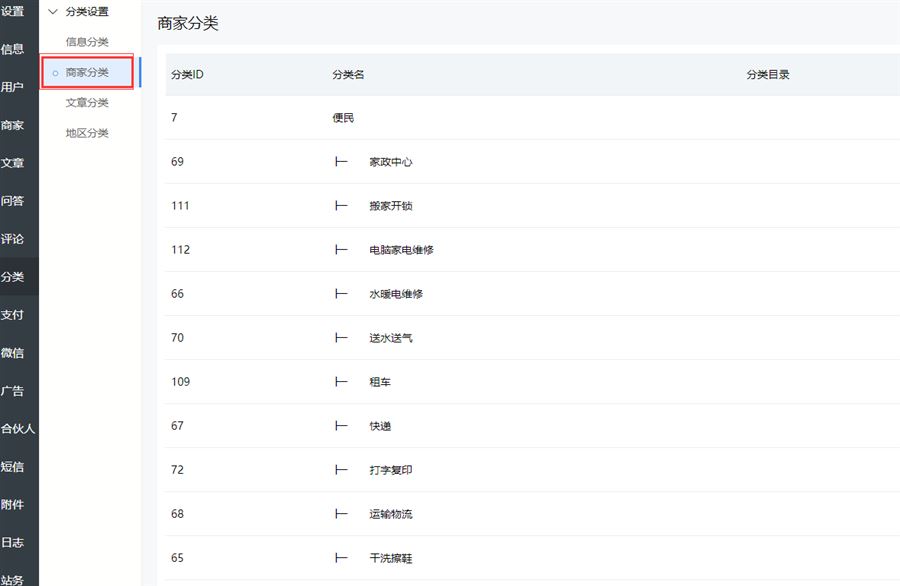Select 支付 in the left sidebar
The height and width of the screenshot is (586, 900).
click(x=13, y=314)
